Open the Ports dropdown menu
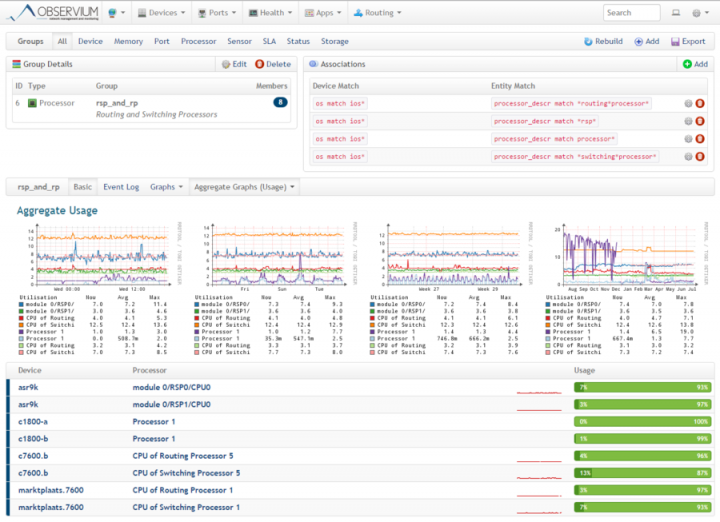 (x=217, y=13)
